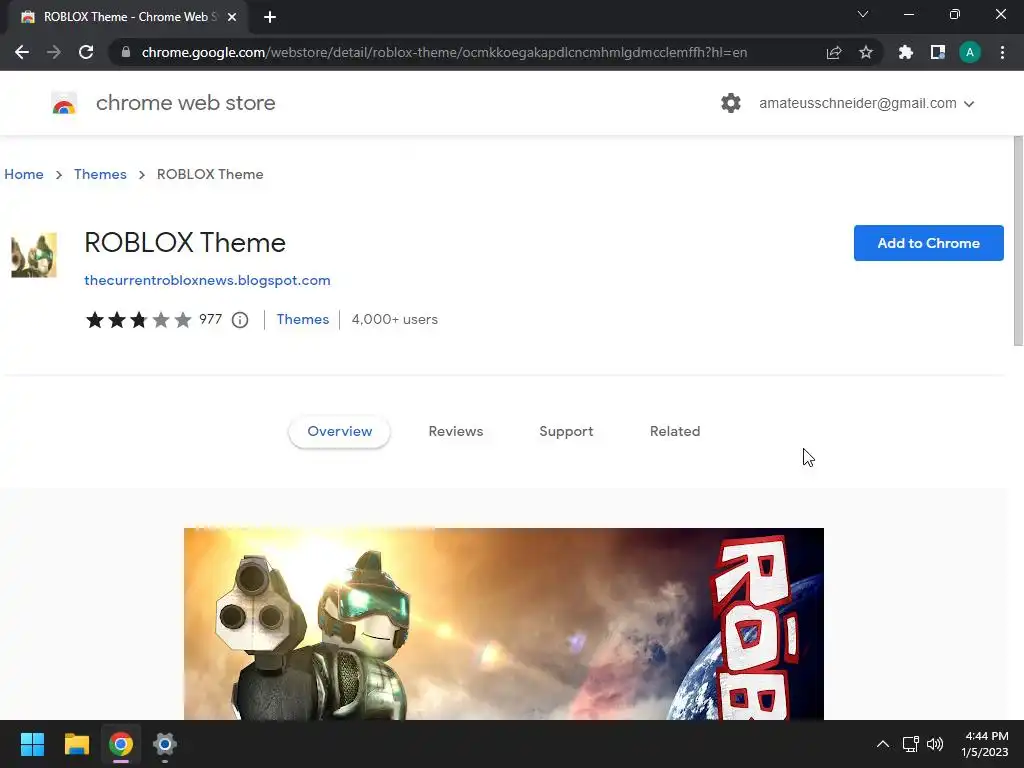The height and width of the screenshot is (768, 1024).
Task: Click Add to Chrome button
Action: (x=928, y=243)
